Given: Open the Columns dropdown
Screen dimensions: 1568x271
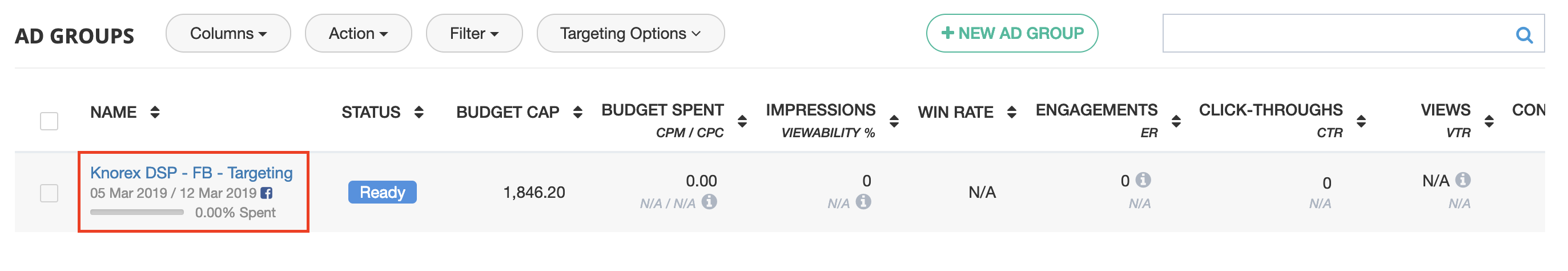Looking at the screenshot, I should (x=228, y=34).
